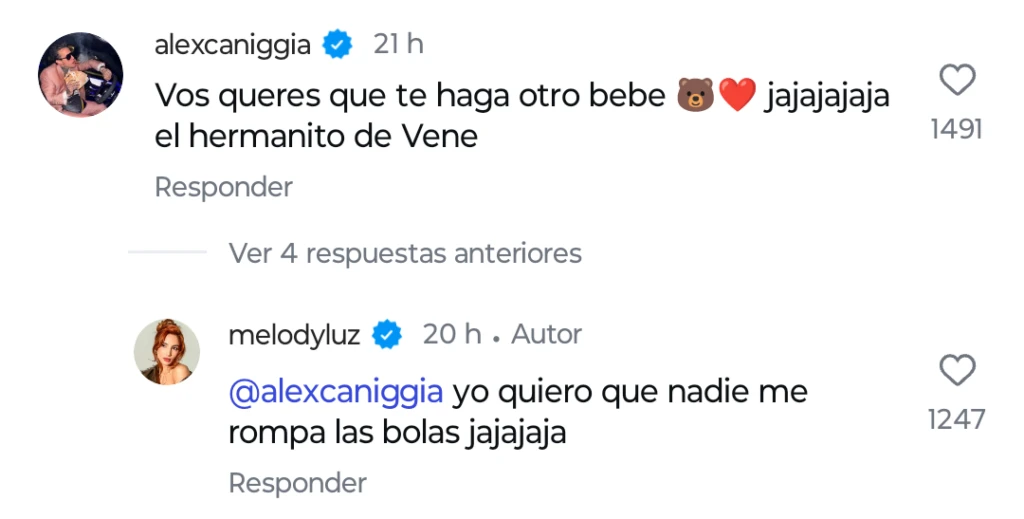
Task: Click the line beside Ver 4 respuestas
Action: 167,253
